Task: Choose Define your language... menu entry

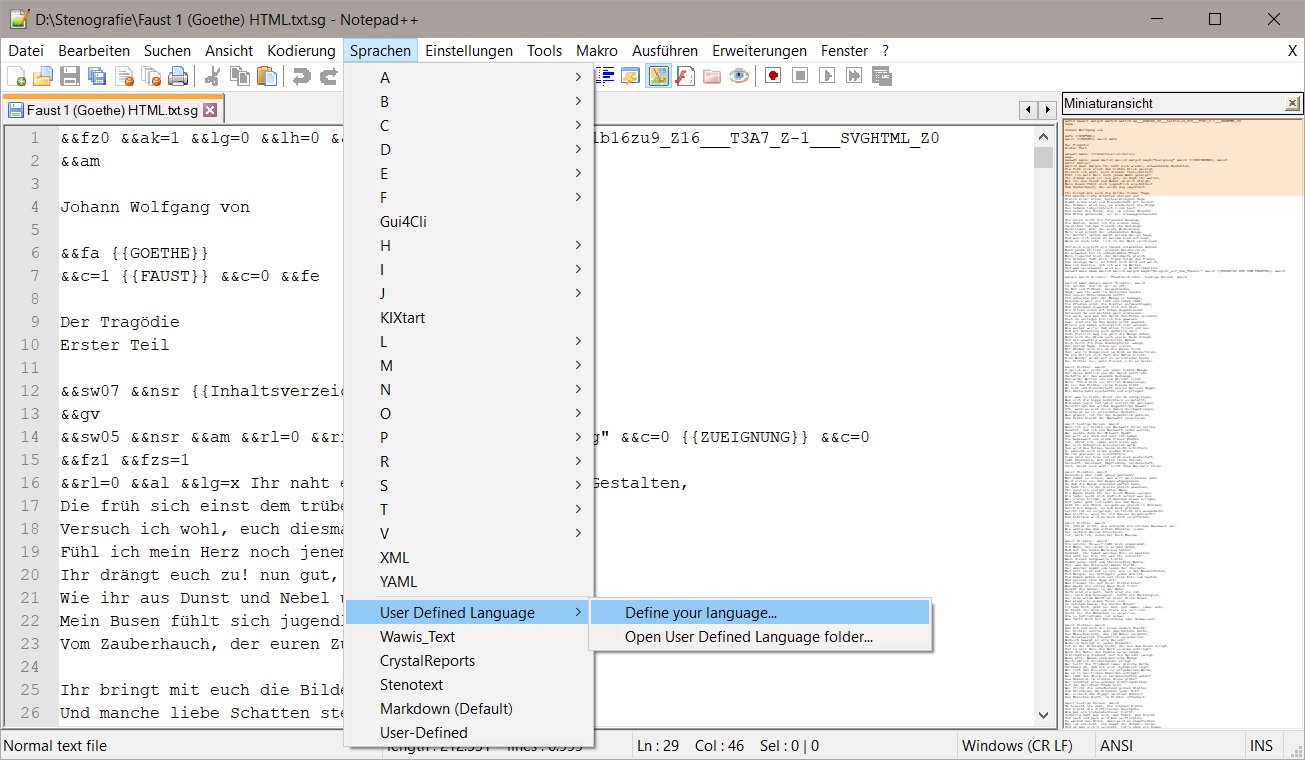Action: click(x=700, y=613)
